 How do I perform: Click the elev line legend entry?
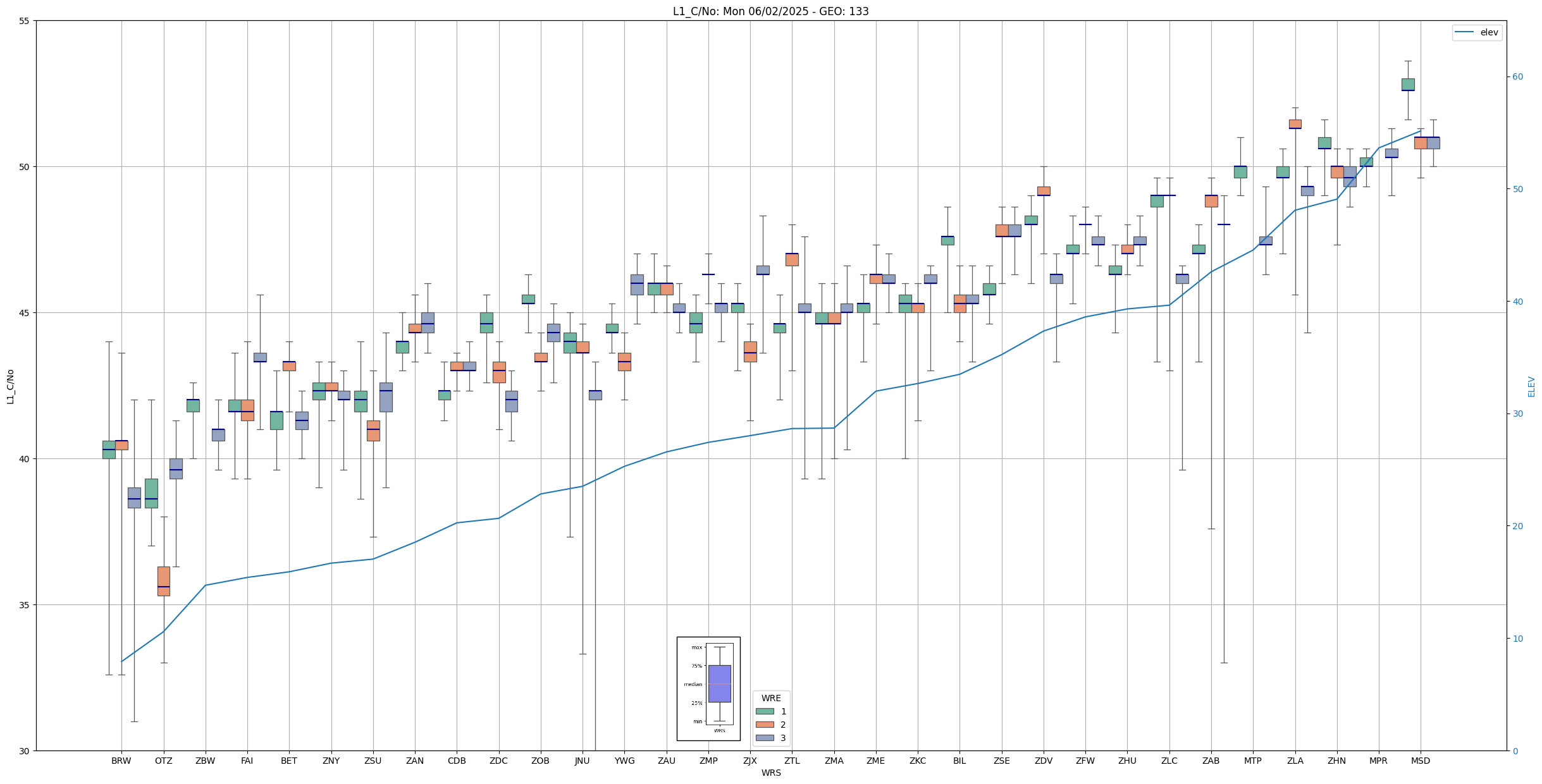click(1476, 32)
